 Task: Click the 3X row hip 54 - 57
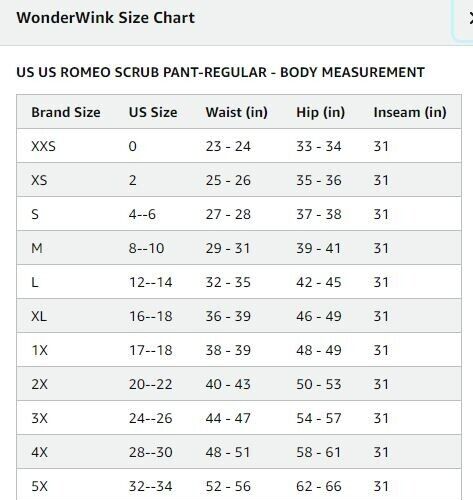(319, 418)
